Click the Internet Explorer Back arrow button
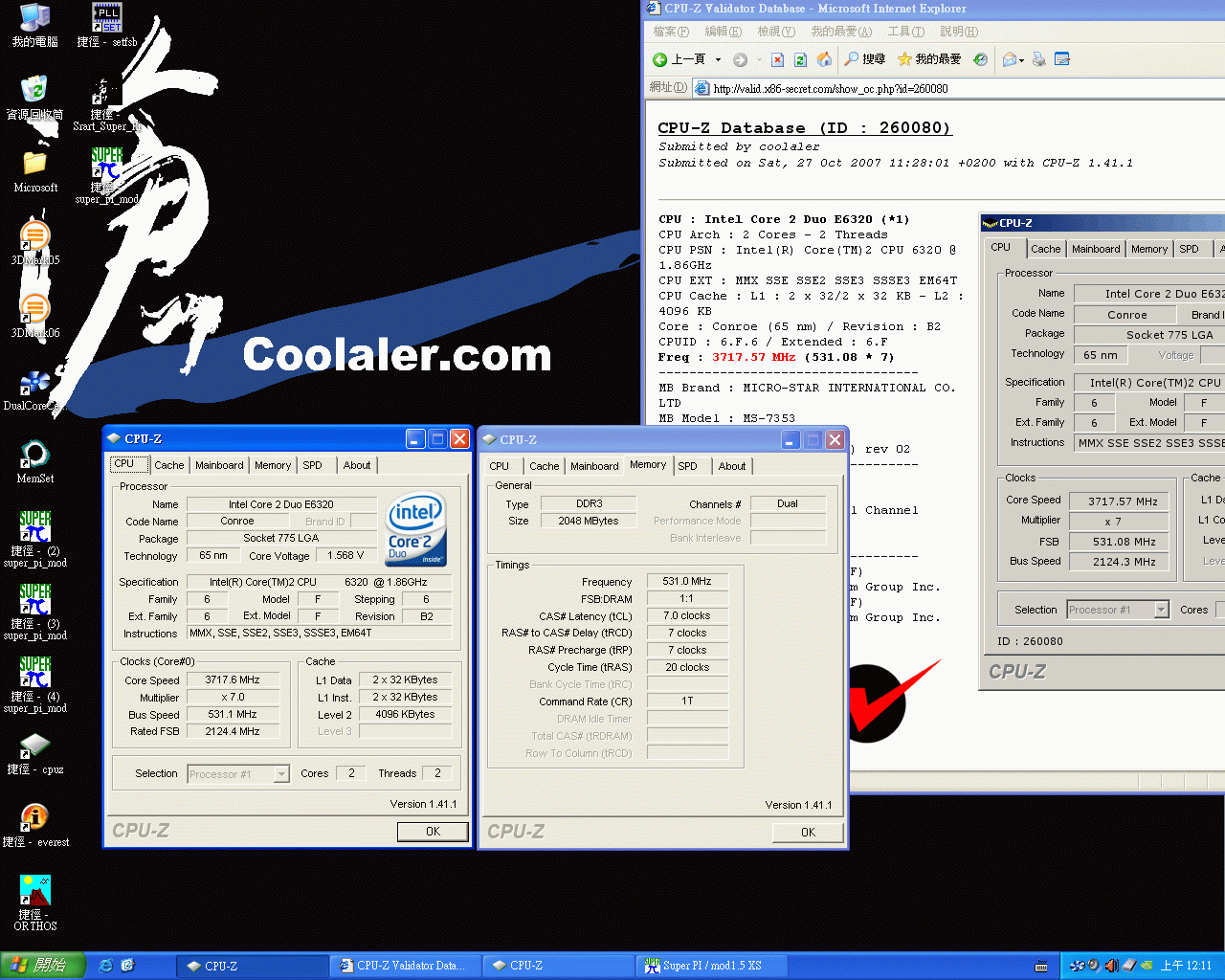 [x=660, y=59]
